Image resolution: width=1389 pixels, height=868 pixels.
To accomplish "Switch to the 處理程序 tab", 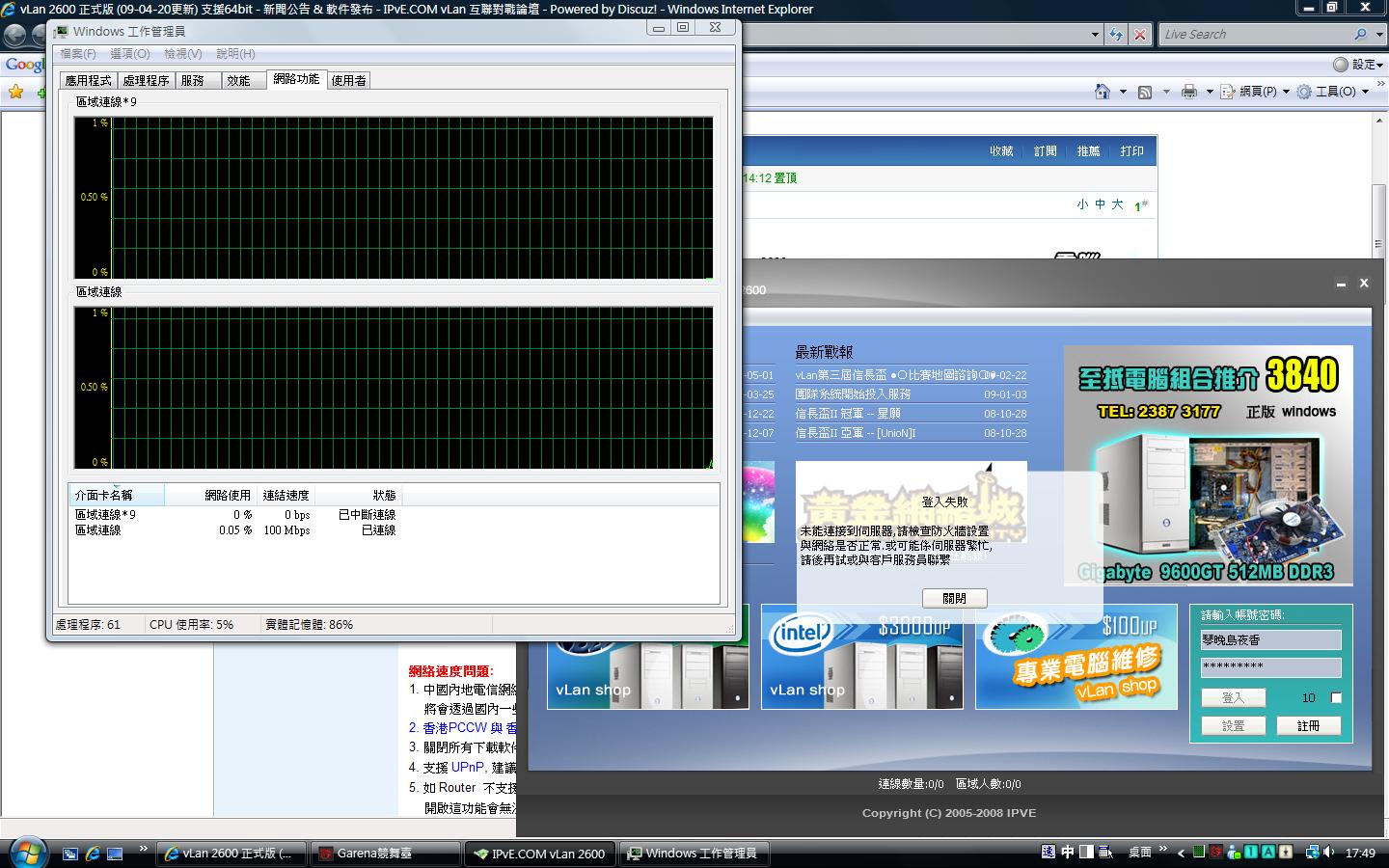I will coord(146,81).
